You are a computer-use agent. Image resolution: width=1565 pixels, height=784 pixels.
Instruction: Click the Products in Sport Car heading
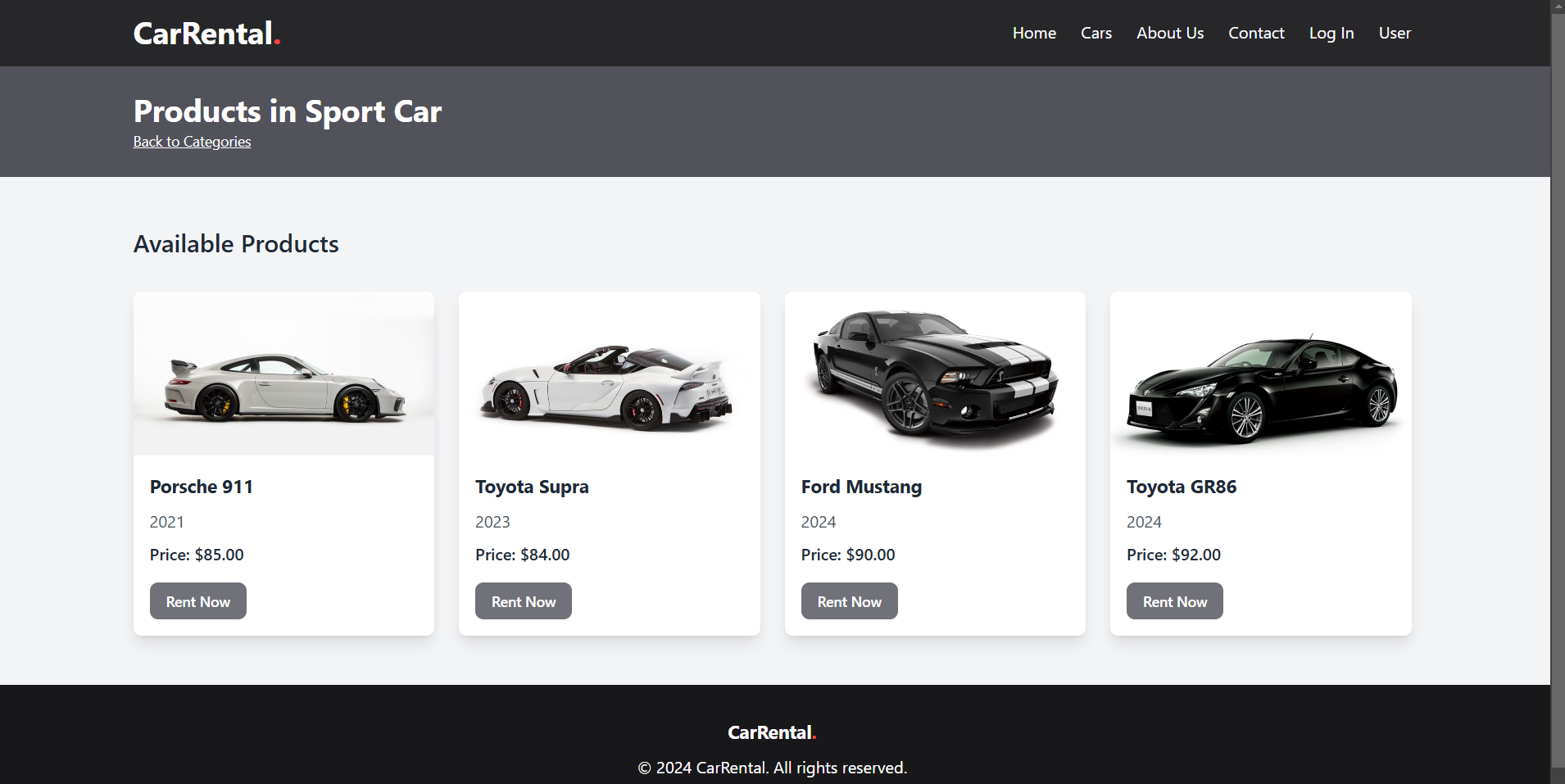click(288, 111)
